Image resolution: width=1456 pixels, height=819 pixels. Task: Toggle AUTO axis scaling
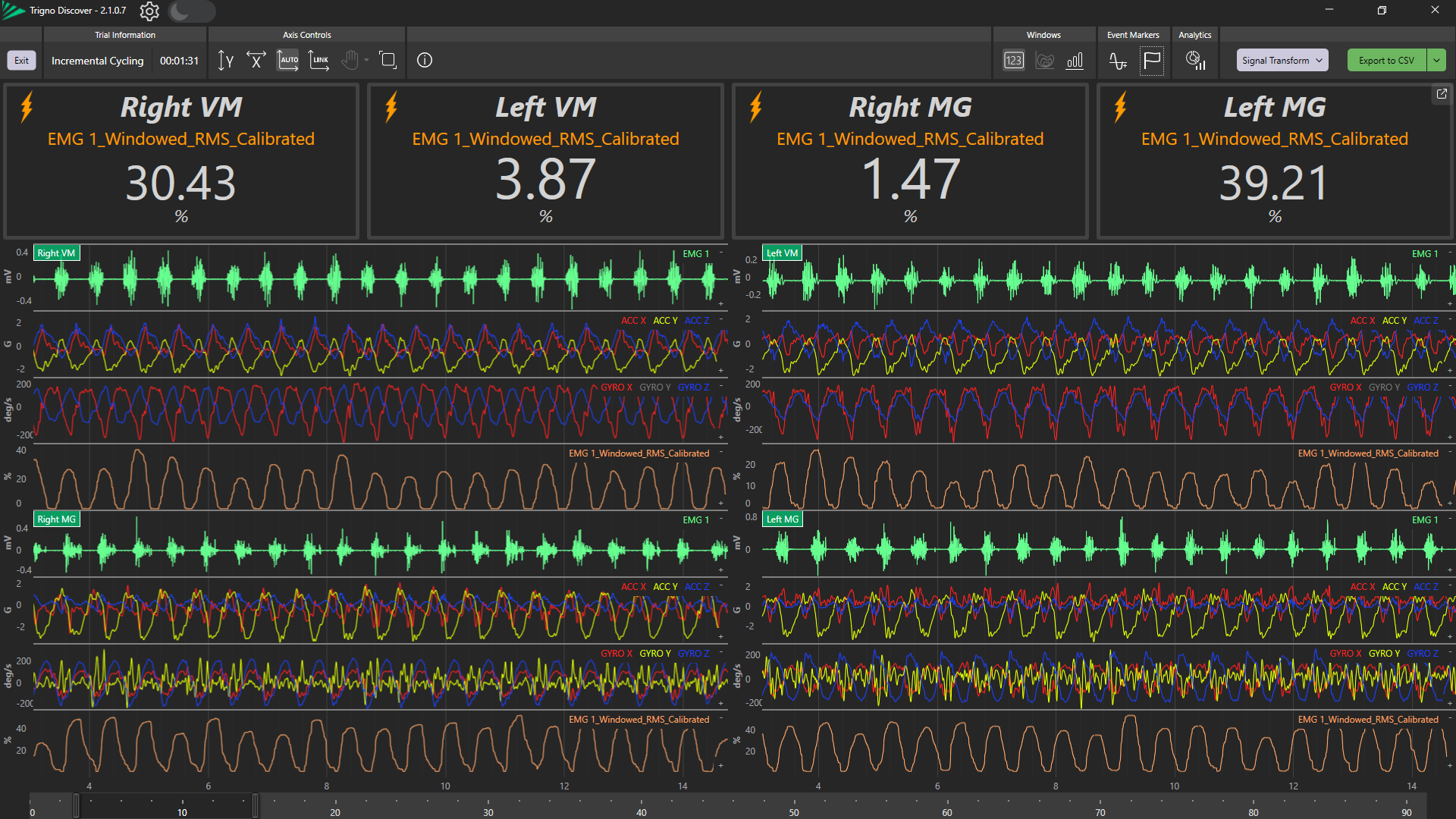click(x=288, y=61)
